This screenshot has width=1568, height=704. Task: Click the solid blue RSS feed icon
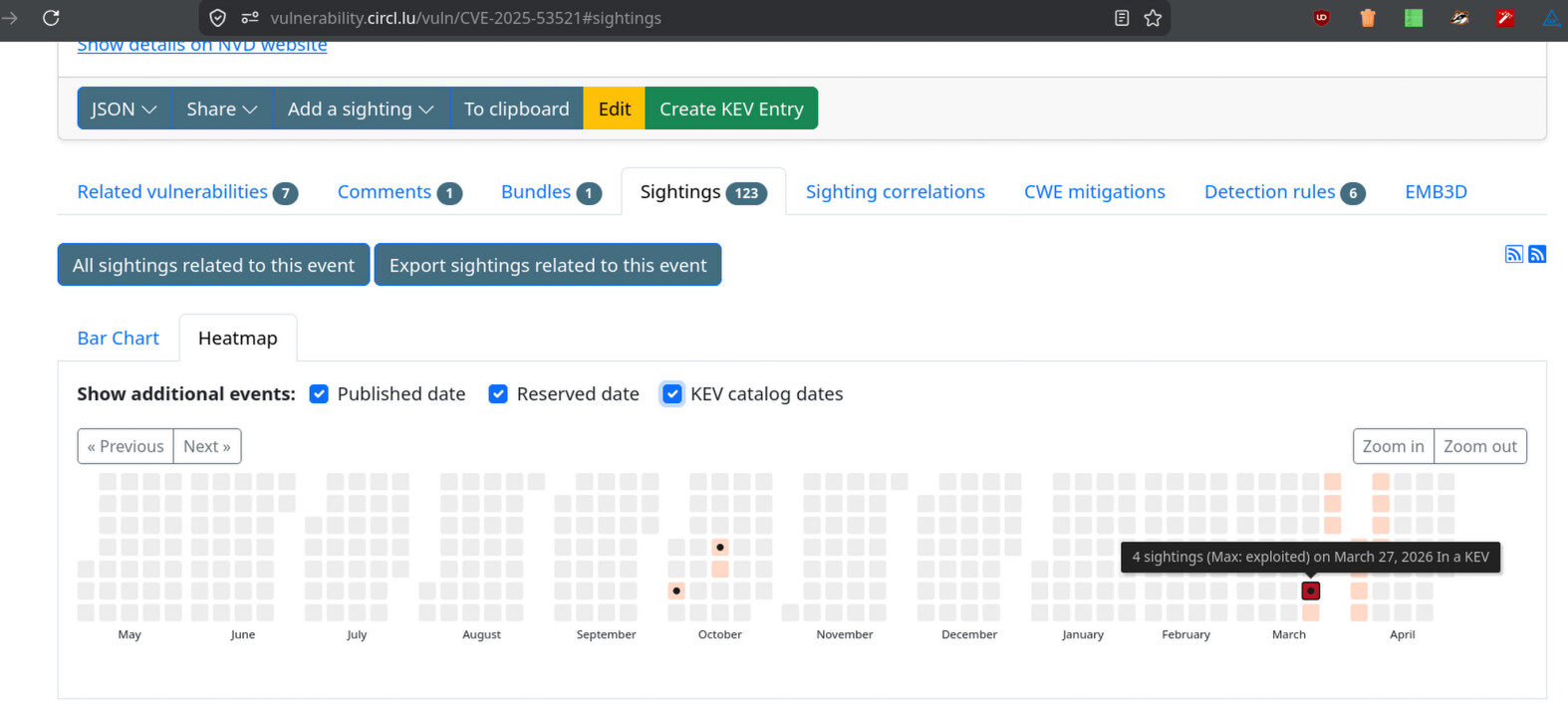[1537, 254]
